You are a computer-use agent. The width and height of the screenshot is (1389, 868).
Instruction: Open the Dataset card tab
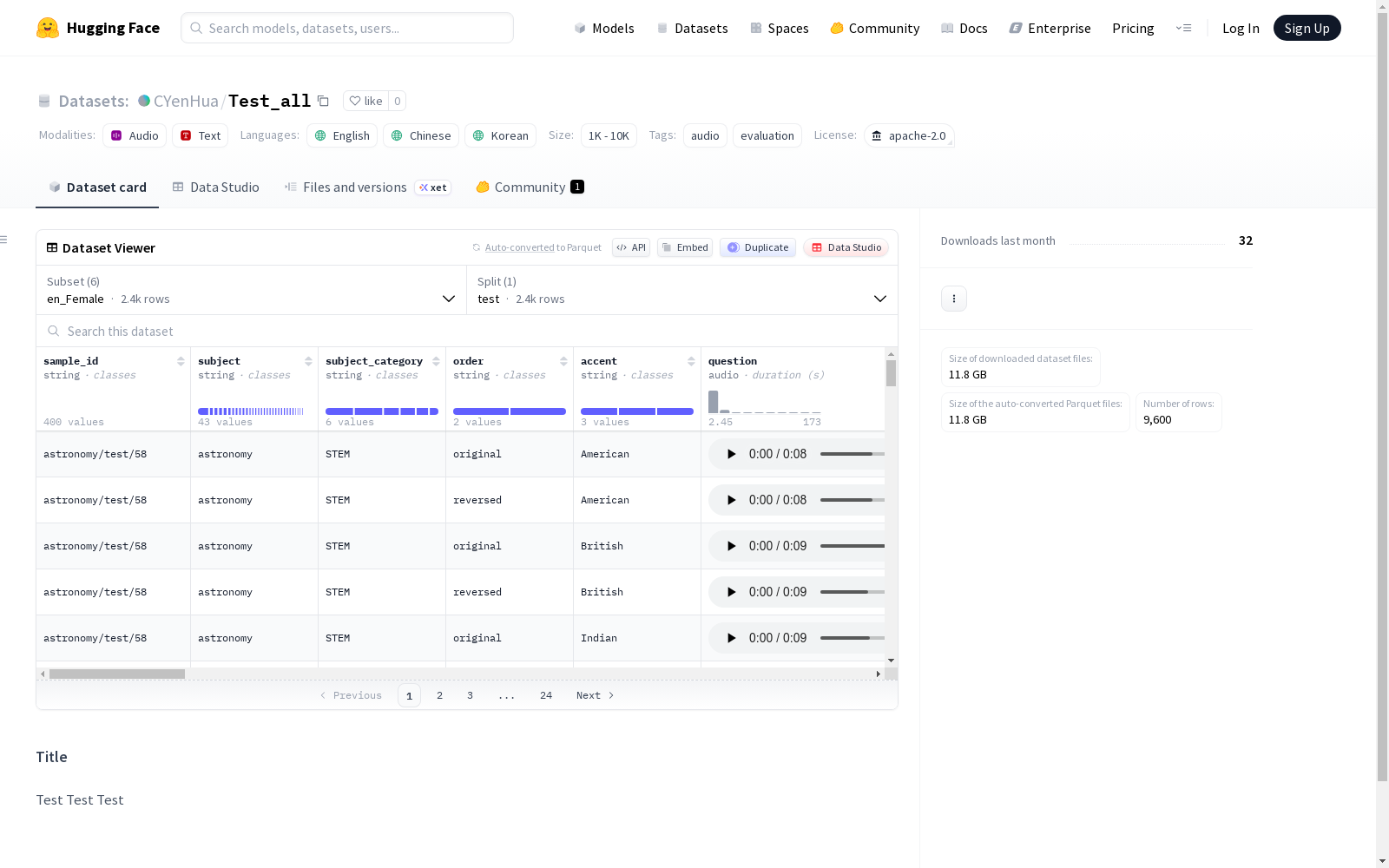[97, 187]
